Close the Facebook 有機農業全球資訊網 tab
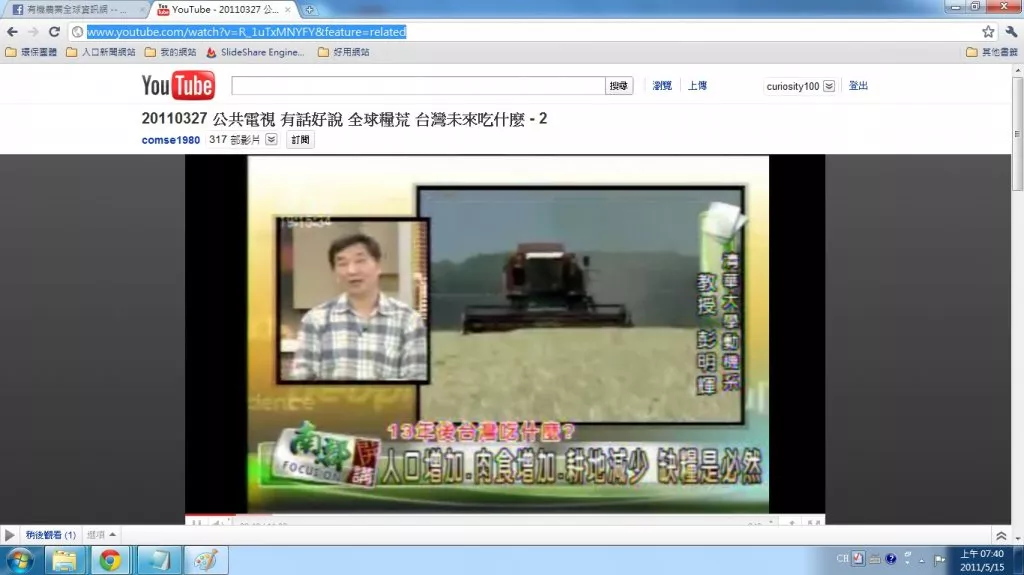The height and width of the screenshot is (575, 1024). (x=142, y=10)
